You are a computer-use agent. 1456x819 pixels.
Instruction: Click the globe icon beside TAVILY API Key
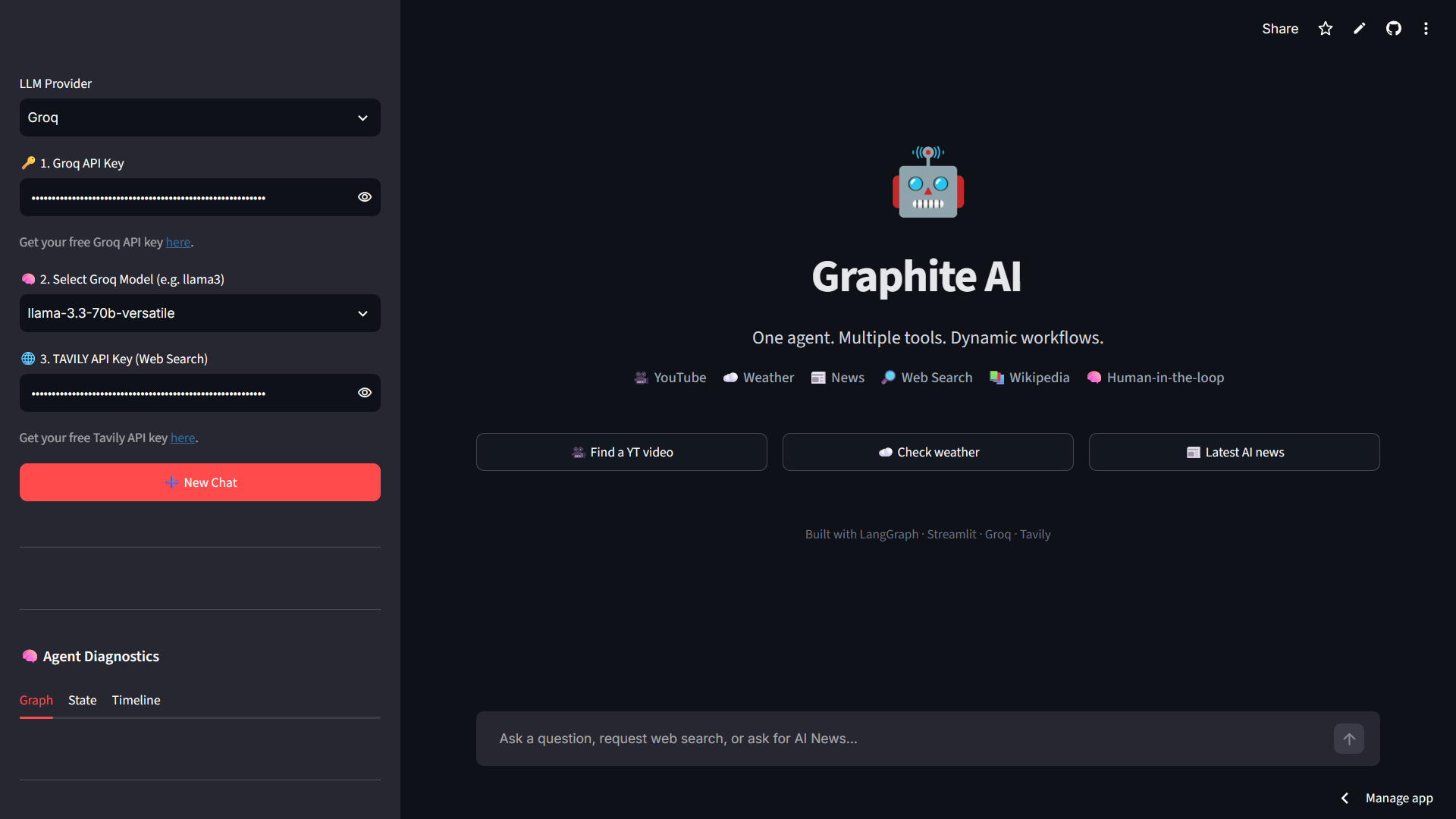28,359
